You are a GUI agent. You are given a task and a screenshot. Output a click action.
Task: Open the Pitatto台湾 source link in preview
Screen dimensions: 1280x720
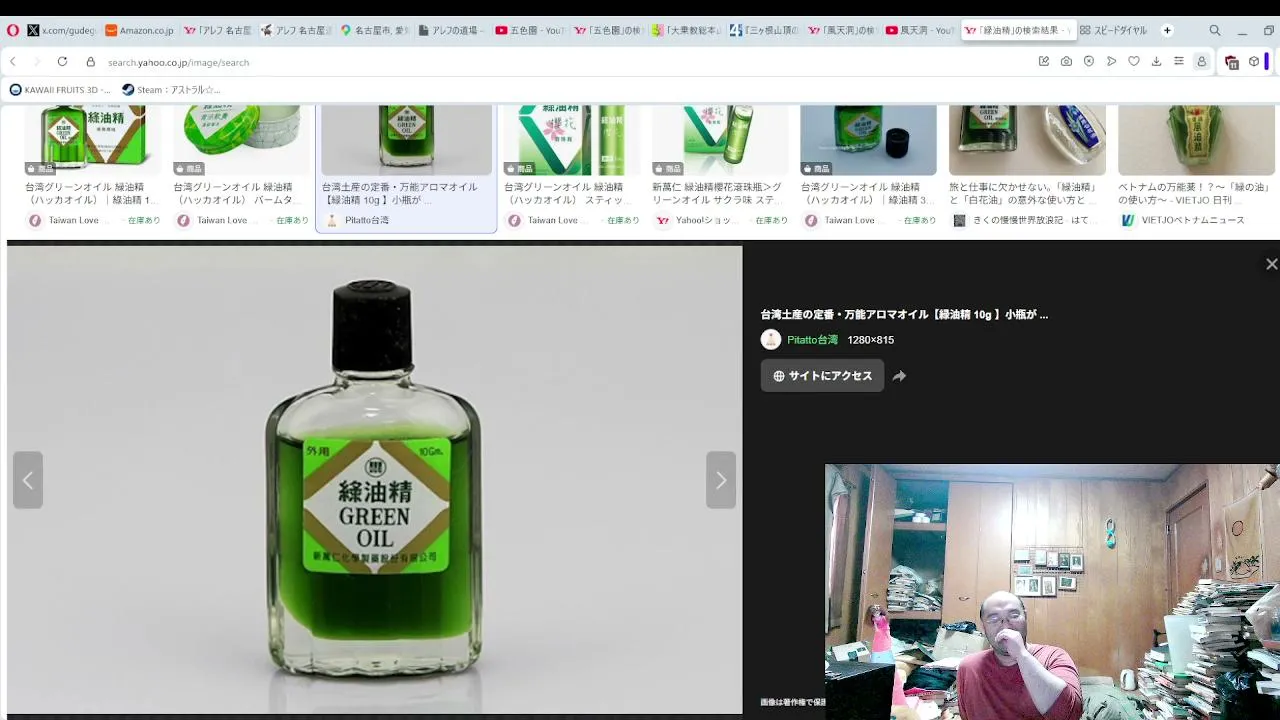(812, 340)
